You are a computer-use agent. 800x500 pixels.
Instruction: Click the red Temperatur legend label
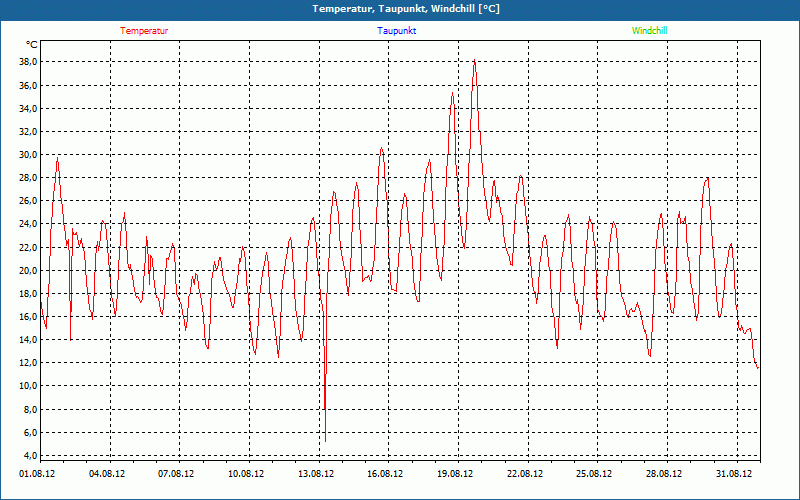click(x=144, y=31)
